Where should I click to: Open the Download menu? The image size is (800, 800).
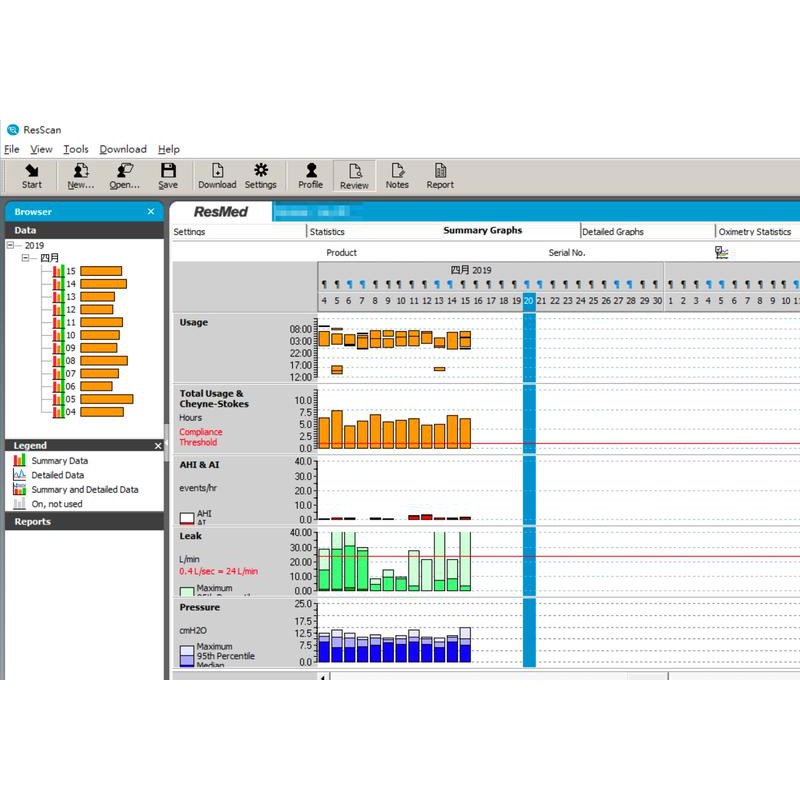(x=123, y=149)
